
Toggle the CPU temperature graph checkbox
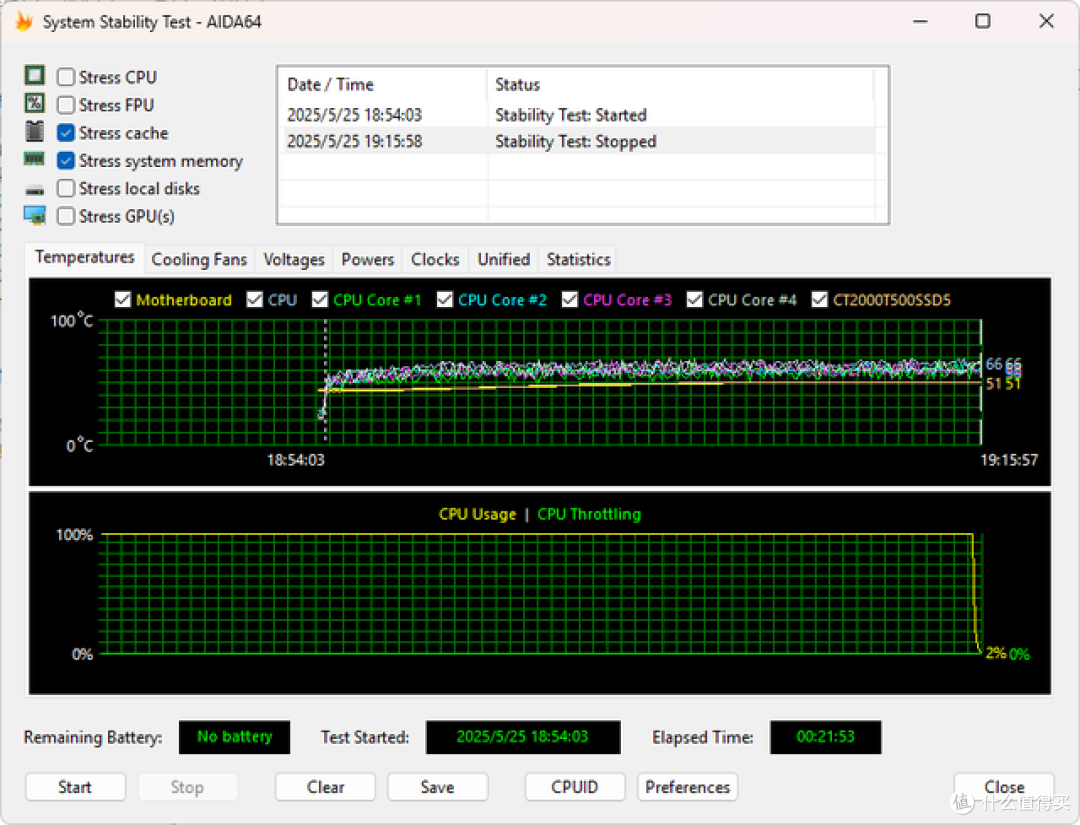click(254, 300)
